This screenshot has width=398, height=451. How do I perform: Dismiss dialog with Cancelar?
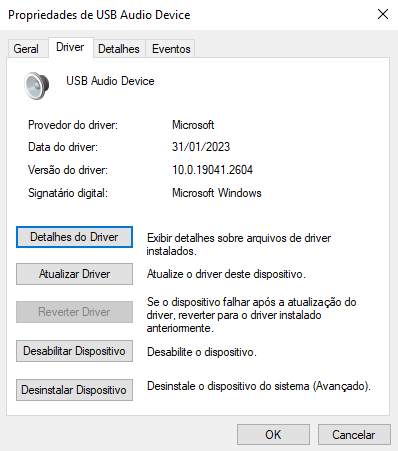[354, 435]
